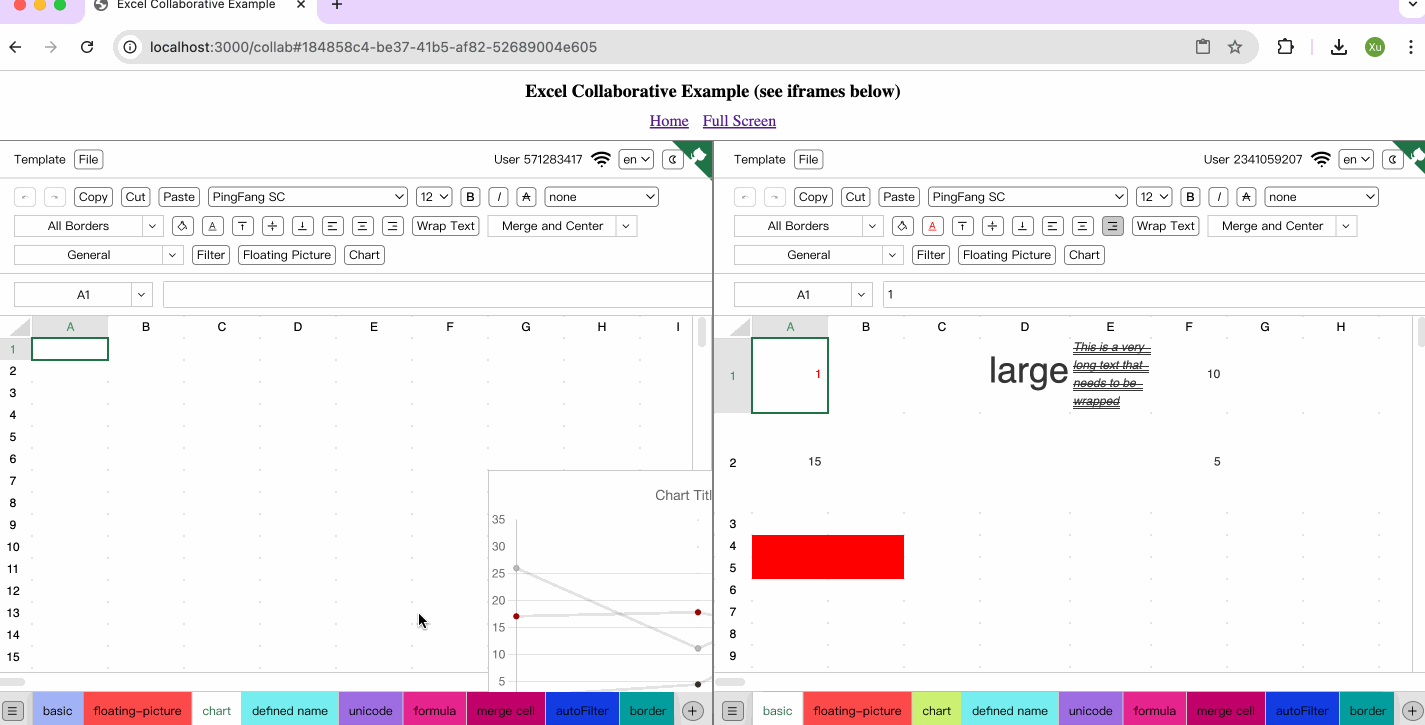The height and width of the screenshot is (725, 1425).
Task: Click the fill color bucket icon in right spreadsheet
Action: click(x=902, y=226)
